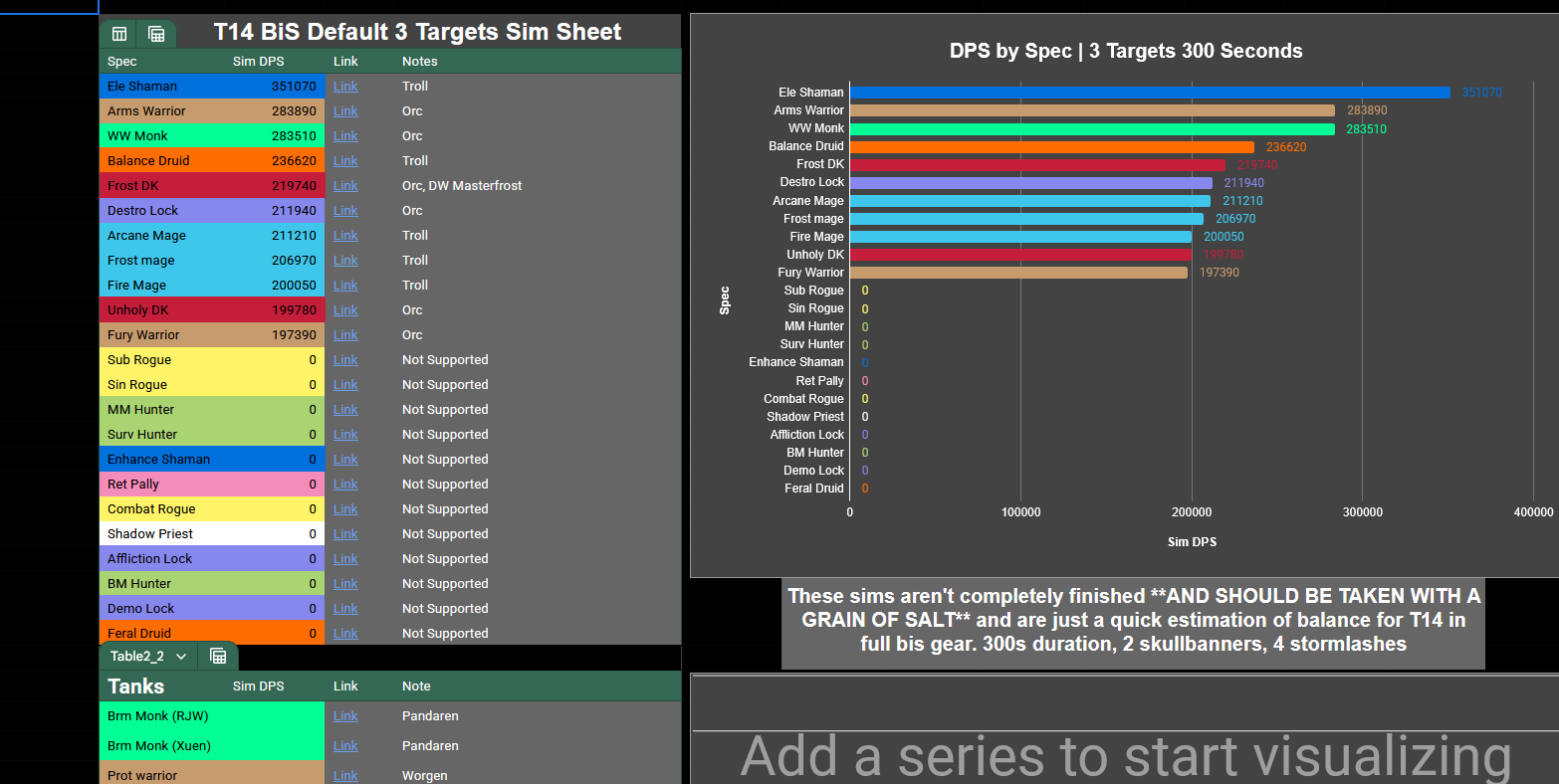1559x784 pixels.
Task: Click the Arms Warrior bar in the chart
Action: [x=1092, y=110]
